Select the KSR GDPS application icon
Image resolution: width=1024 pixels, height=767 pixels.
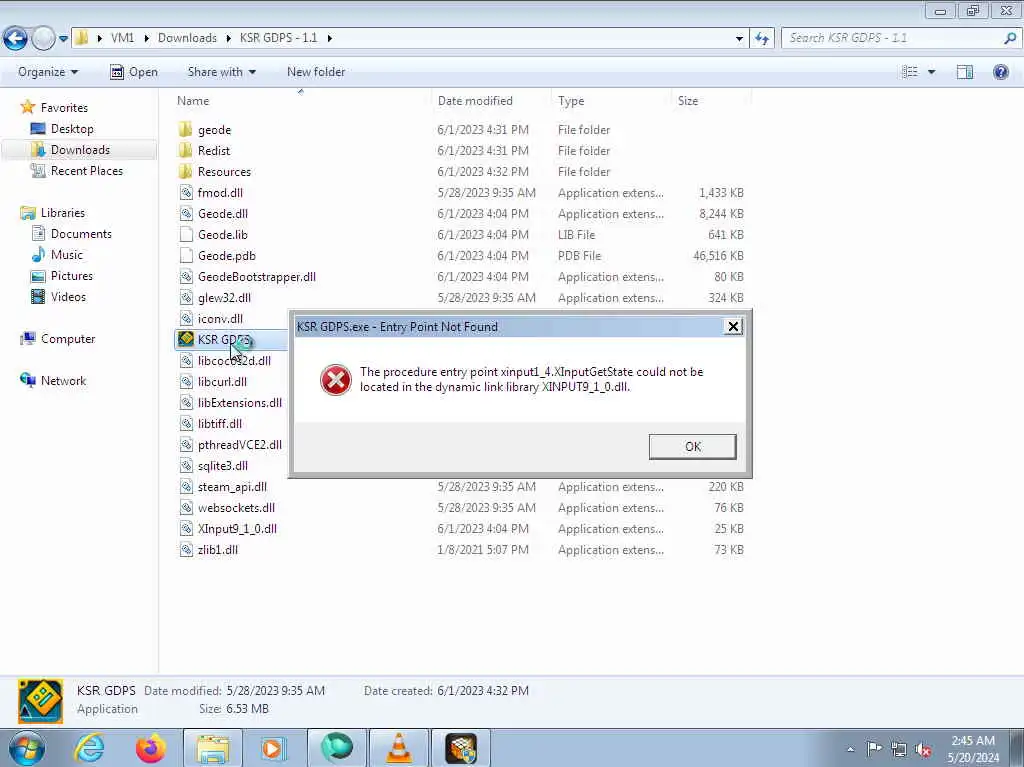186,338
